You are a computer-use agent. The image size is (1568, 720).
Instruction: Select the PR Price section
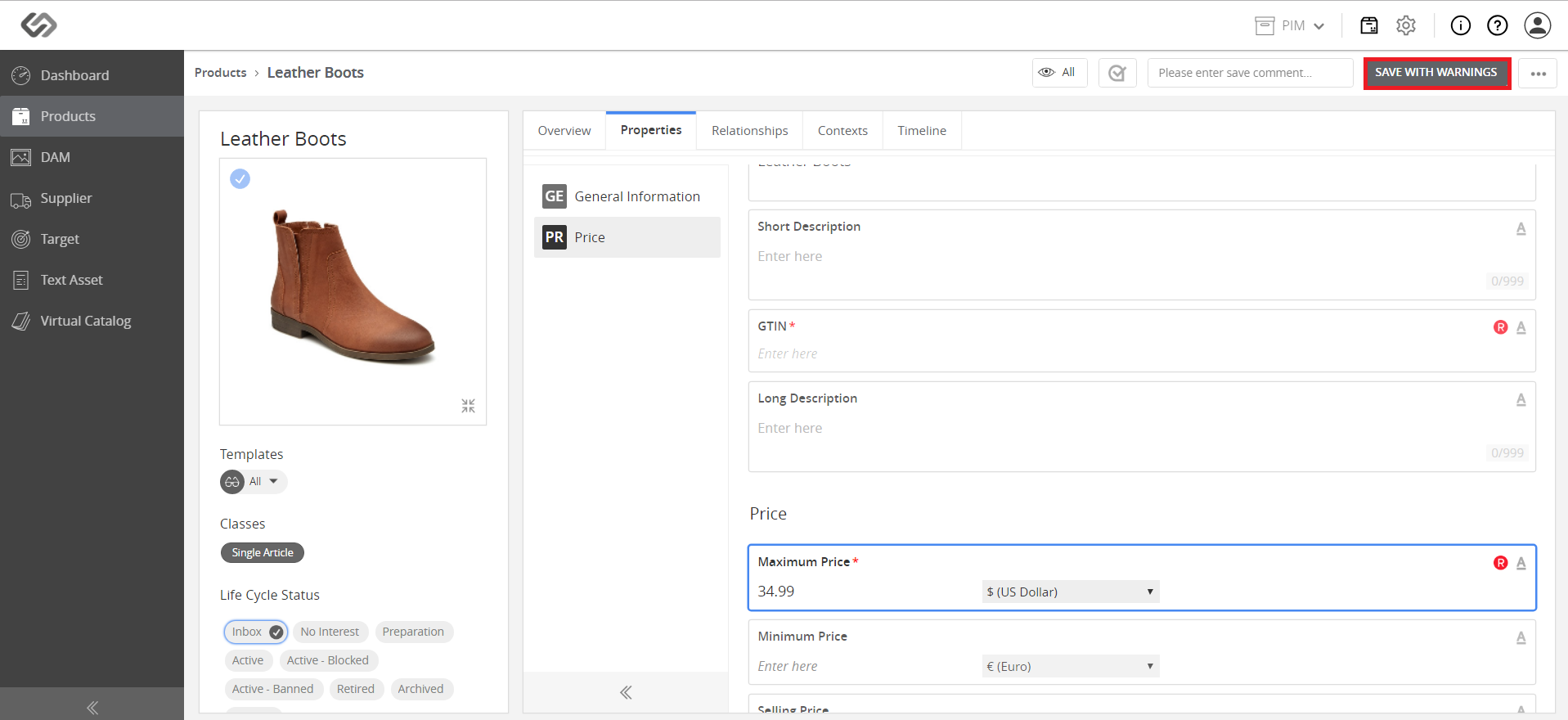coord(627,237)
